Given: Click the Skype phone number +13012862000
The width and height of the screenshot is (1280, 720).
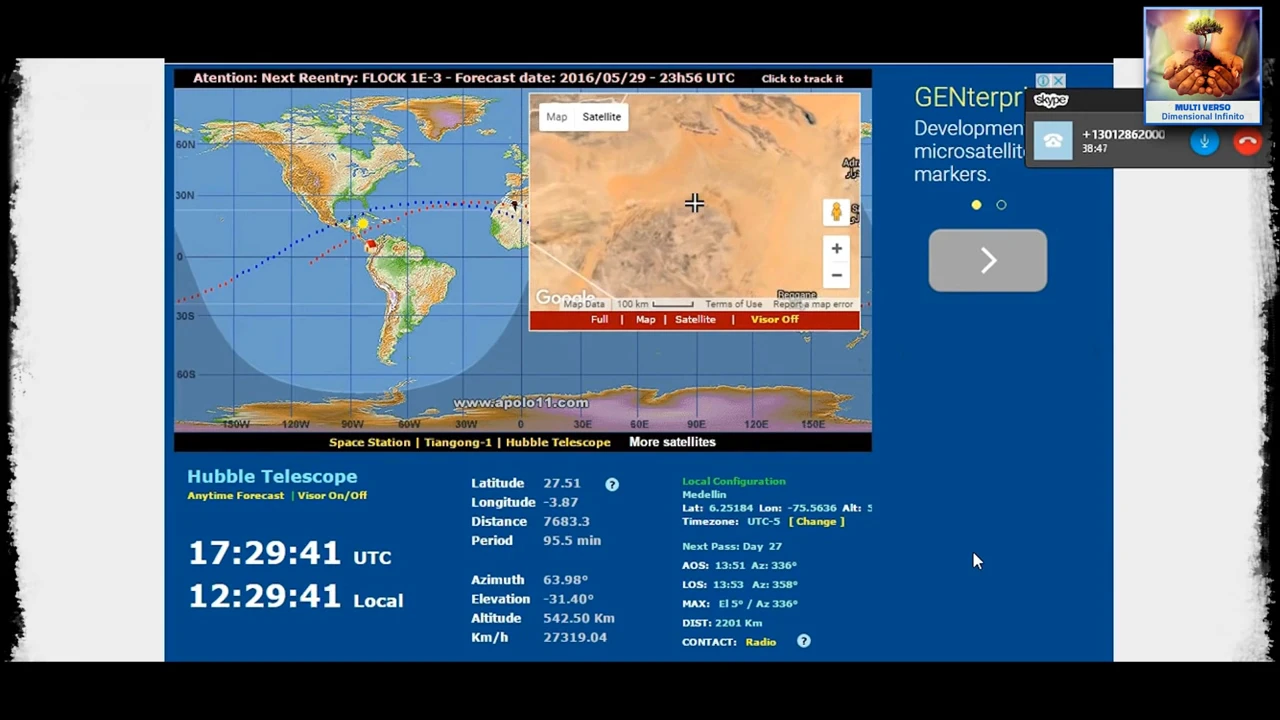Looking at the screenshot, I should [1123, 134].
